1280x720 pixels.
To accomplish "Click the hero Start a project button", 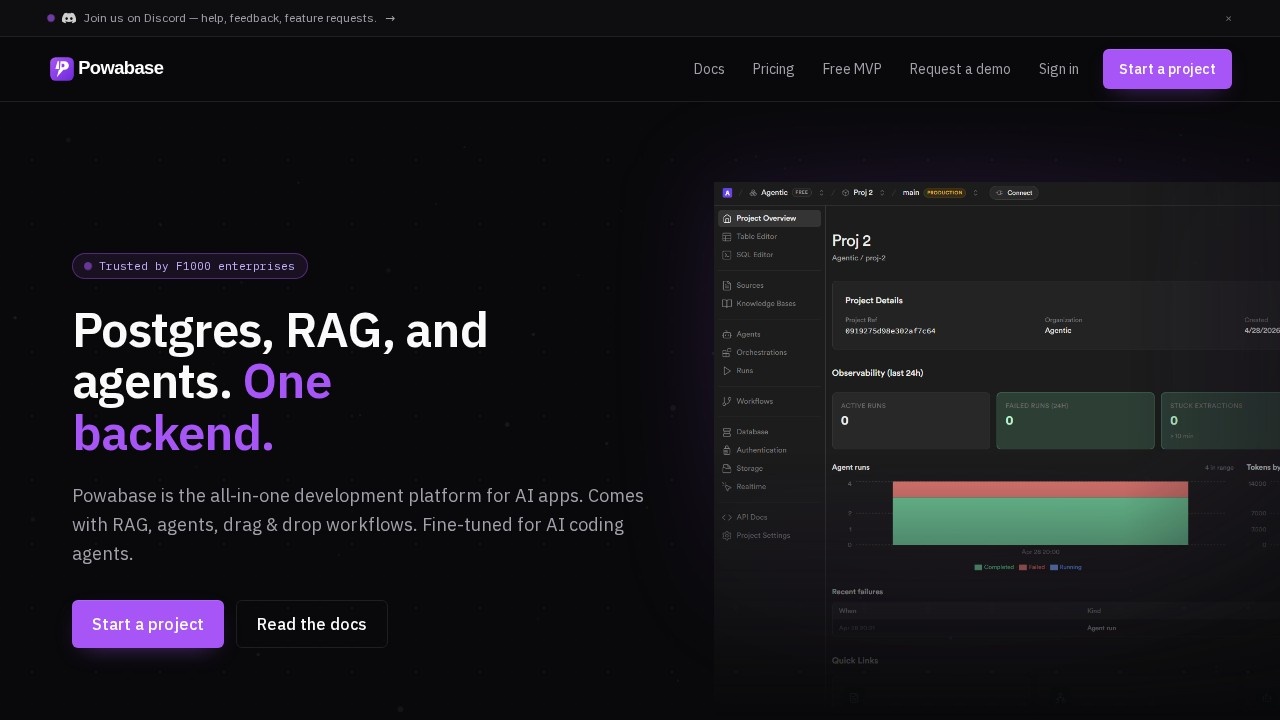I will [x=148, y=624].
